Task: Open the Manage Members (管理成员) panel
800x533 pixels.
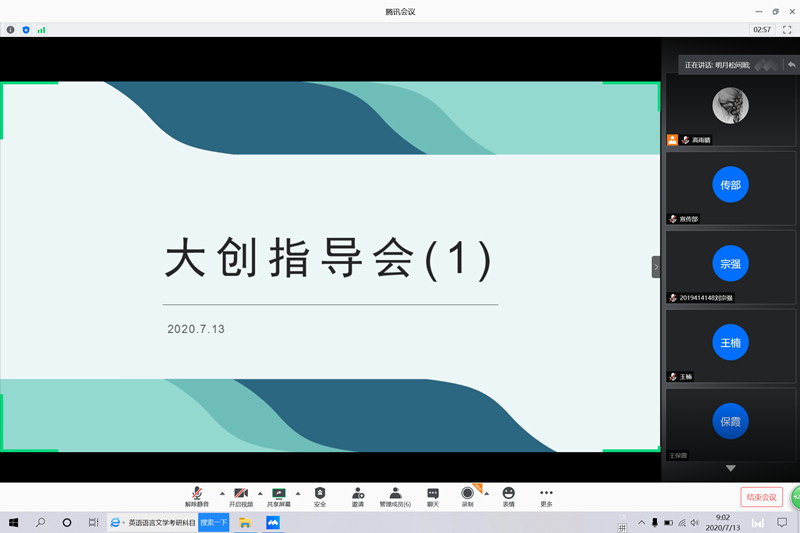Action: [395, 496]
